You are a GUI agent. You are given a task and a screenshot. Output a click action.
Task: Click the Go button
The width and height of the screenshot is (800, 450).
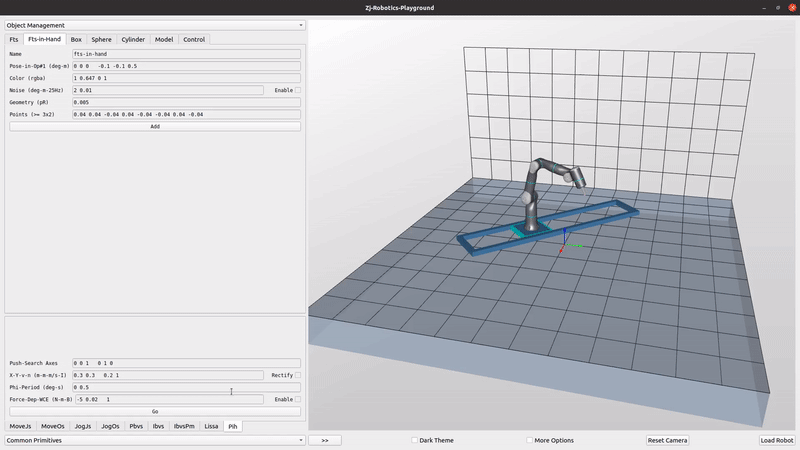154,411
